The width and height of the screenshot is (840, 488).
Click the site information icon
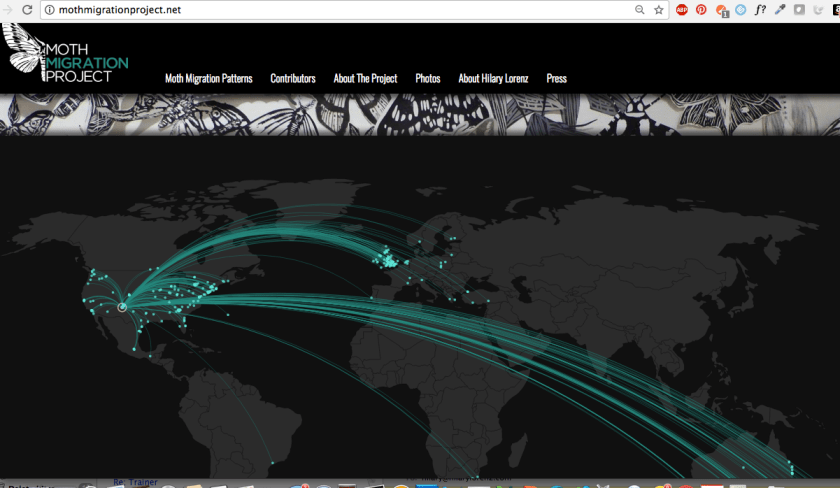(x=49, y=9)
